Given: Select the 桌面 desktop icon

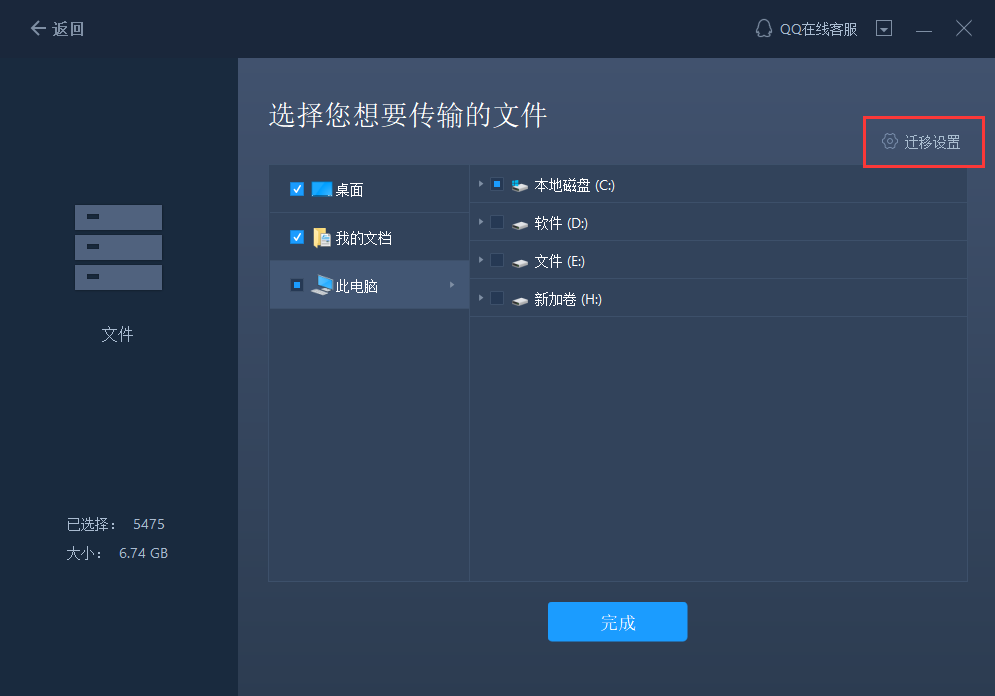Looking at the screenshot, I should pyautogui.click(x=322, y=189).
